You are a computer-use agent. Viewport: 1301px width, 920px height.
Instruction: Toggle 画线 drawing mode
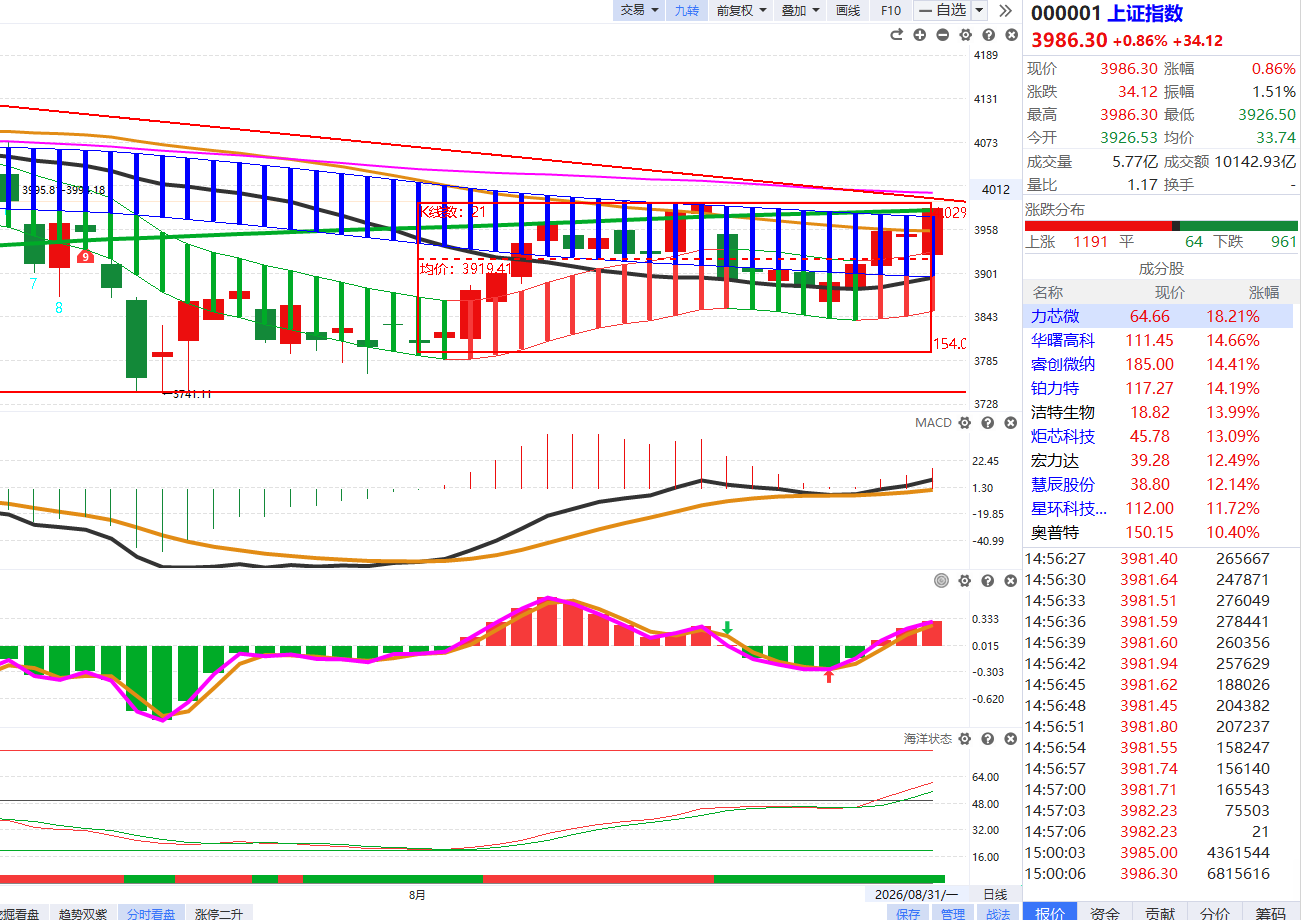847,10
